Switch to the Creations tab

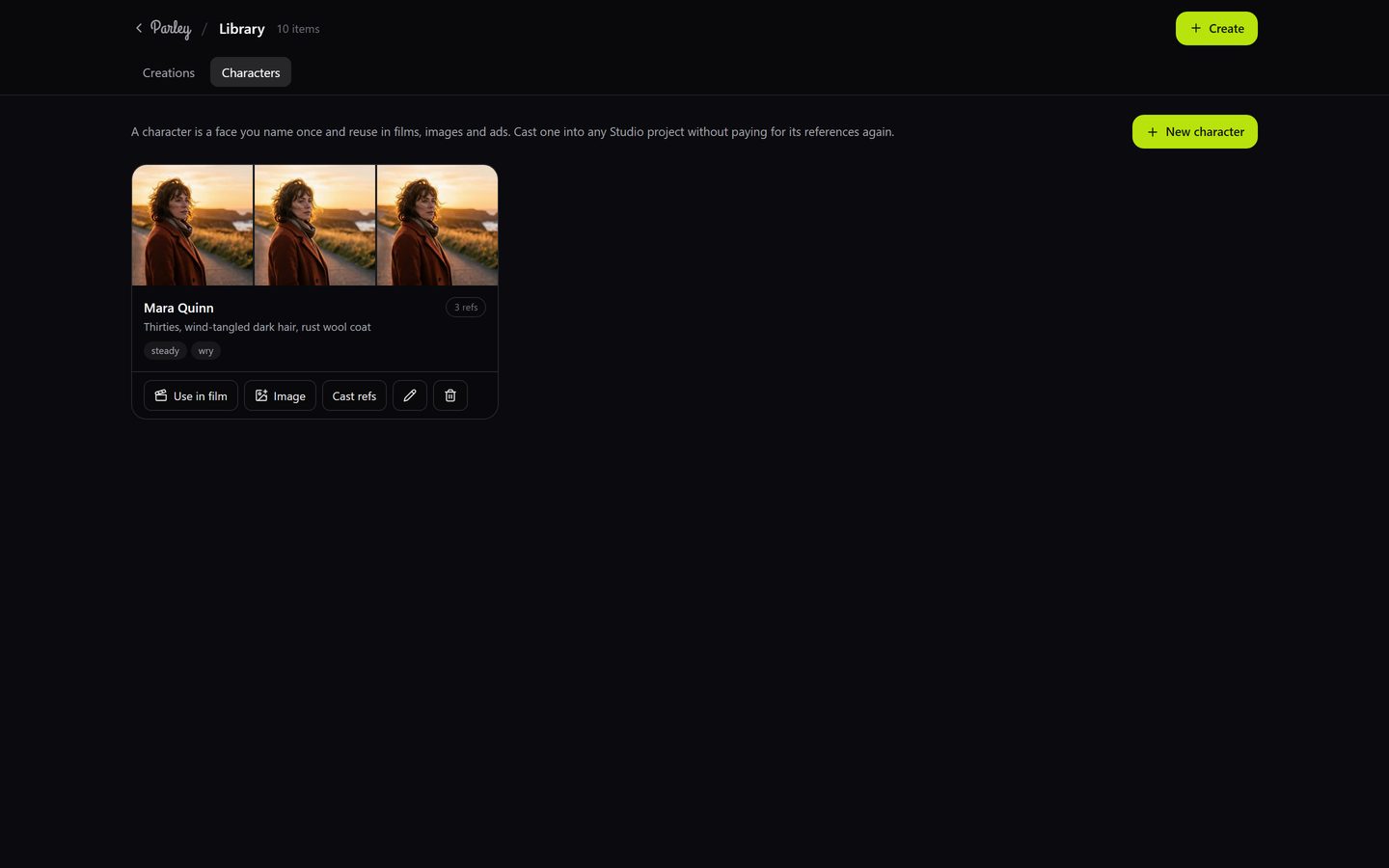click(x=169, y=72)
